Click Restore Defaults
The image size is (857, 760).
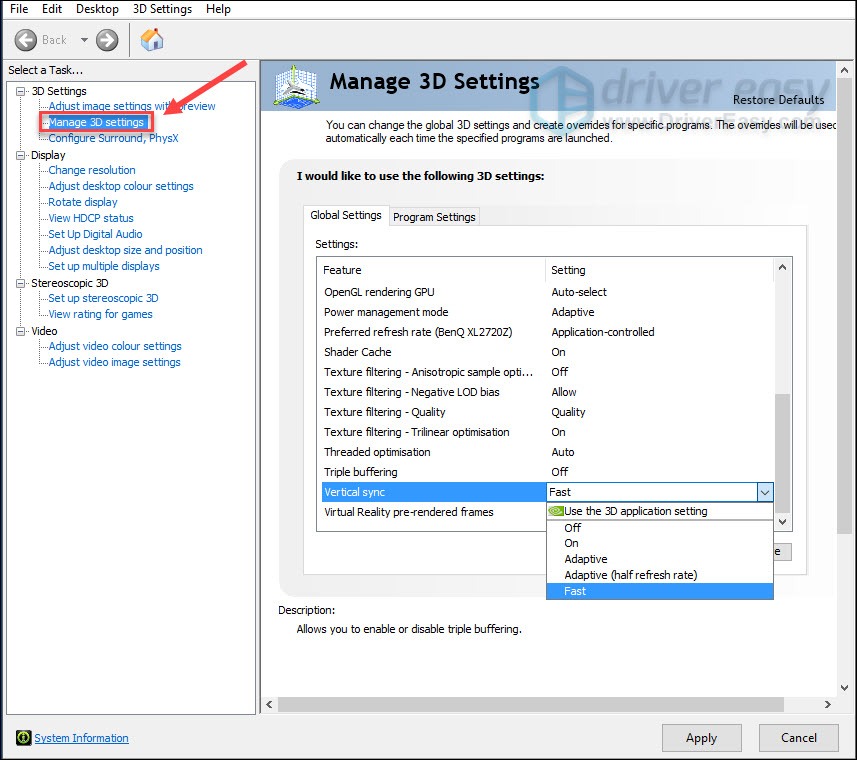(778, 99)
